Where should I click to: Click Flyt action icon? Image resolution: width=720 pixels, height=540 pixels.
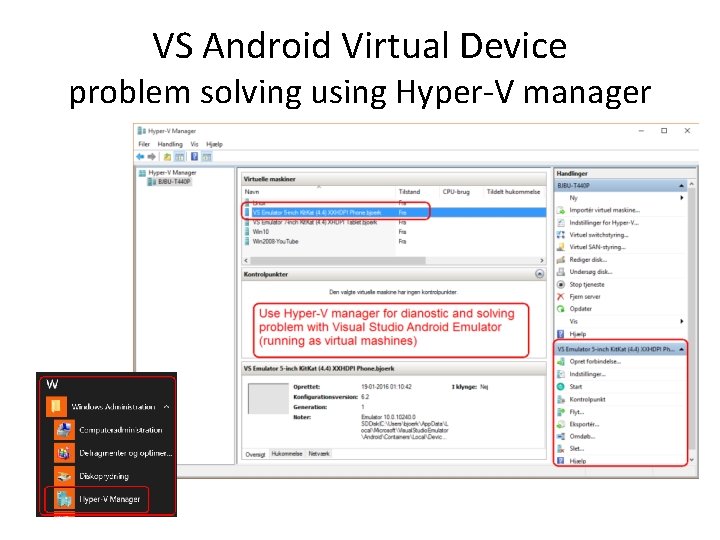pyautogui.click(x=561, y=412)
